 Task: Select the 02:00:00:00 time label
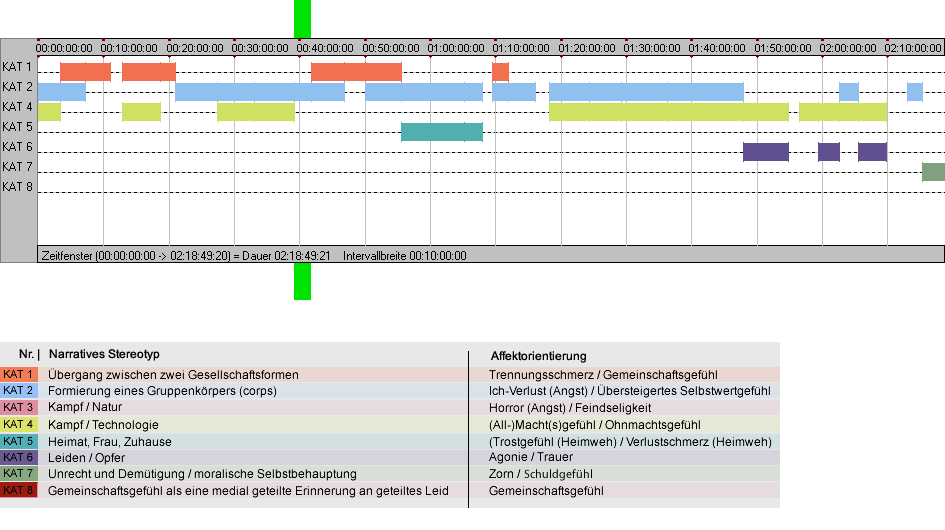tap(848, 48)
